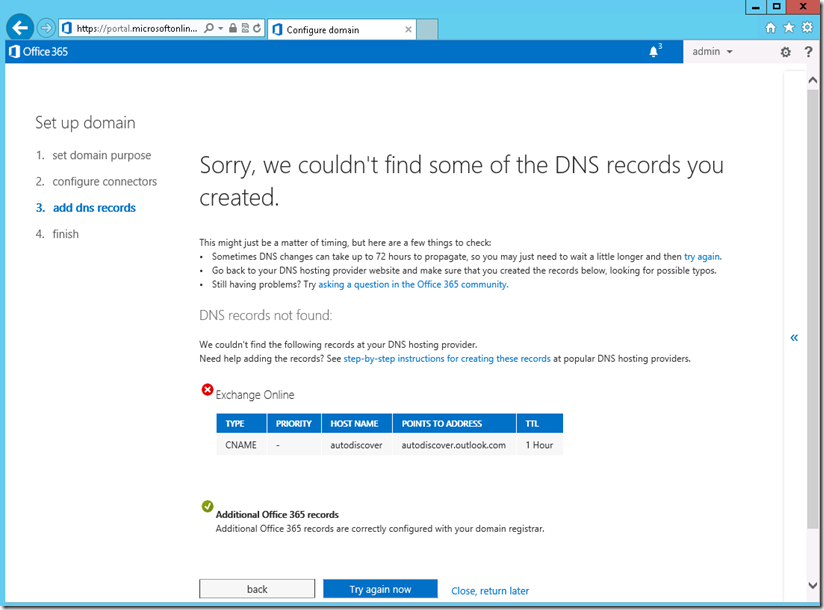Open the favorites star icon
This screenshot has width=824, height=610.
click(x=789, y=28)
